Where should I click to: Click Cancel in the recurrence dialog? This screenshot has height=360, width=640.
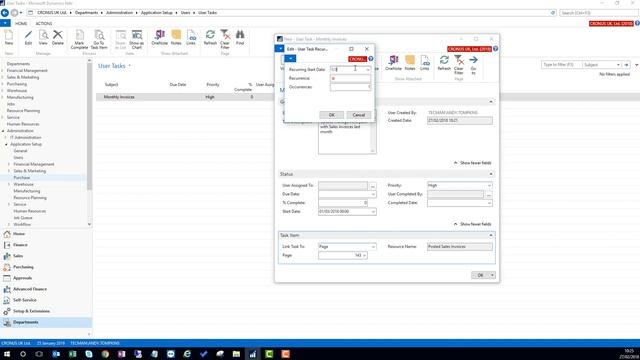pos(359,115)
